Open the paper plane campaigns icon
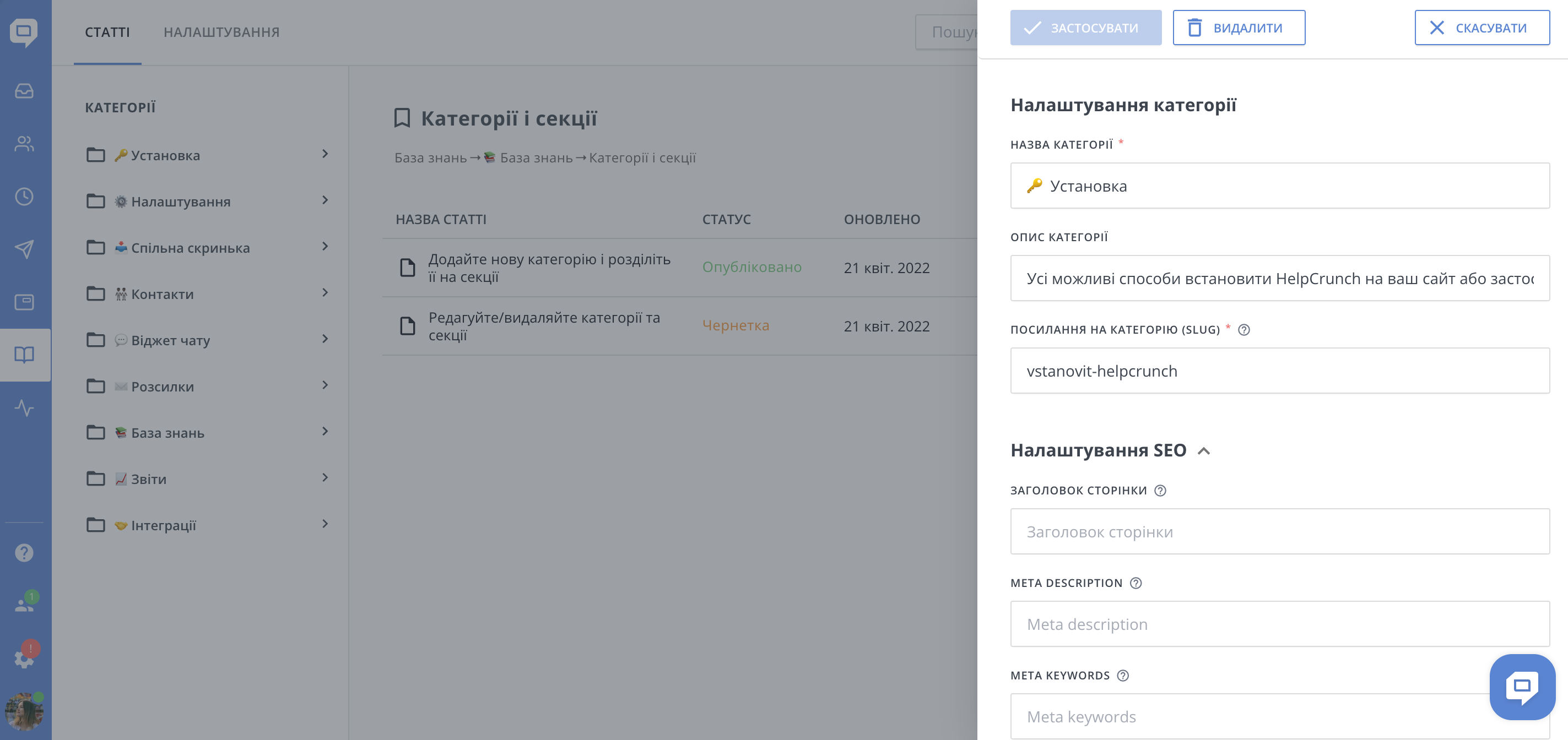The width and height of the screenshot is (1568, 740). click(24, 249)
